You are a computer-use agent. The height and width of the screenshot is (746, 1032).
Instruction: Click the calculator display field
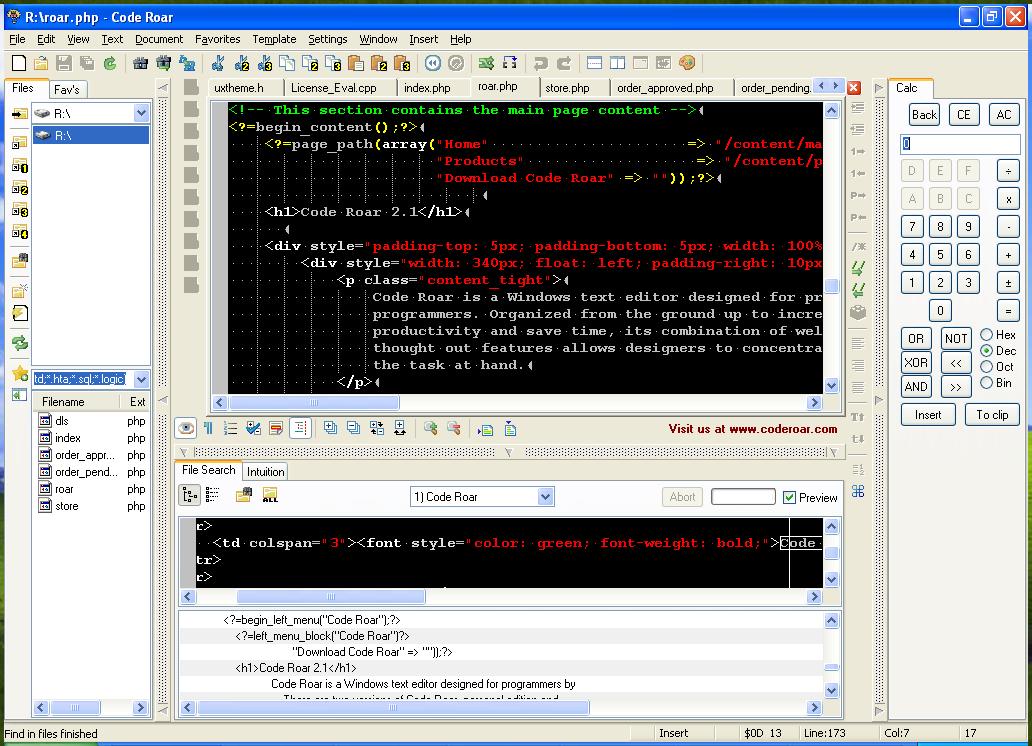point(960,144)
